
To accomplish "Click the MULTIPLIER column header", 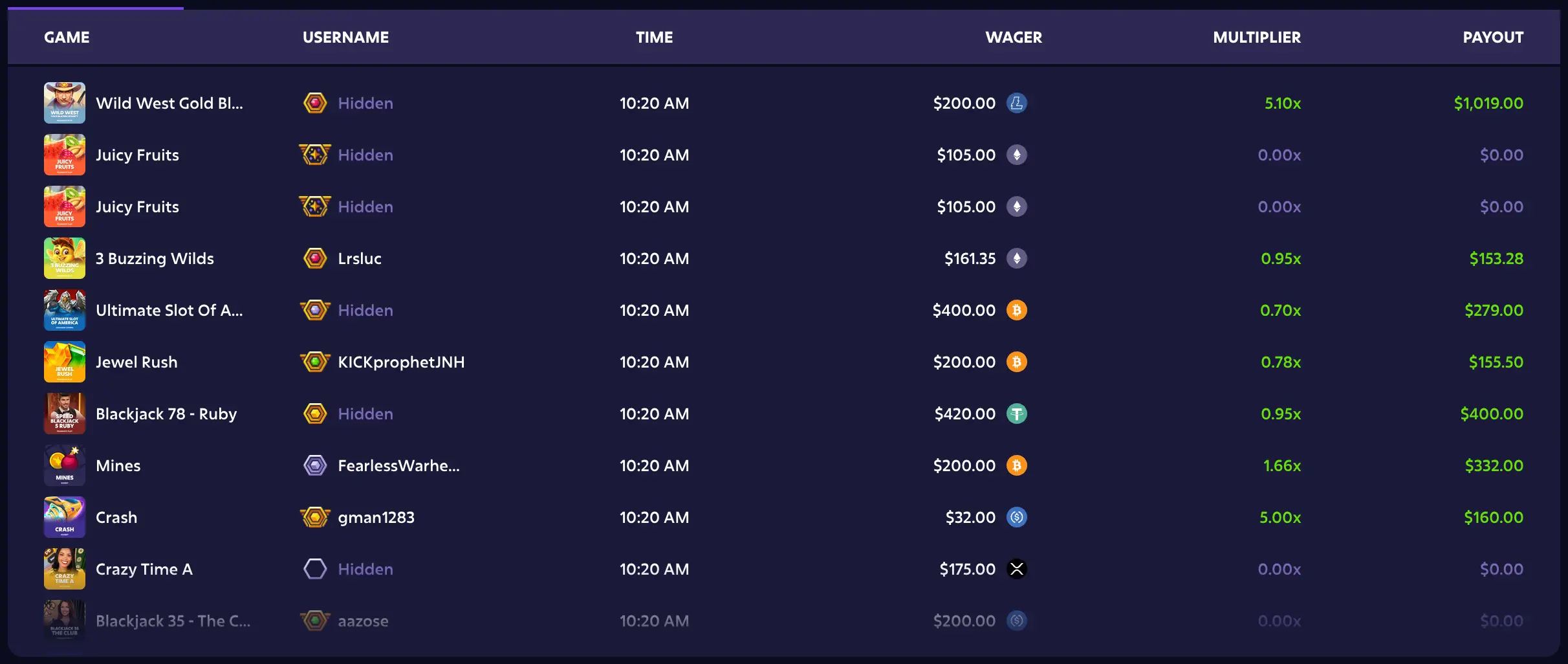I will point(1257,38).
